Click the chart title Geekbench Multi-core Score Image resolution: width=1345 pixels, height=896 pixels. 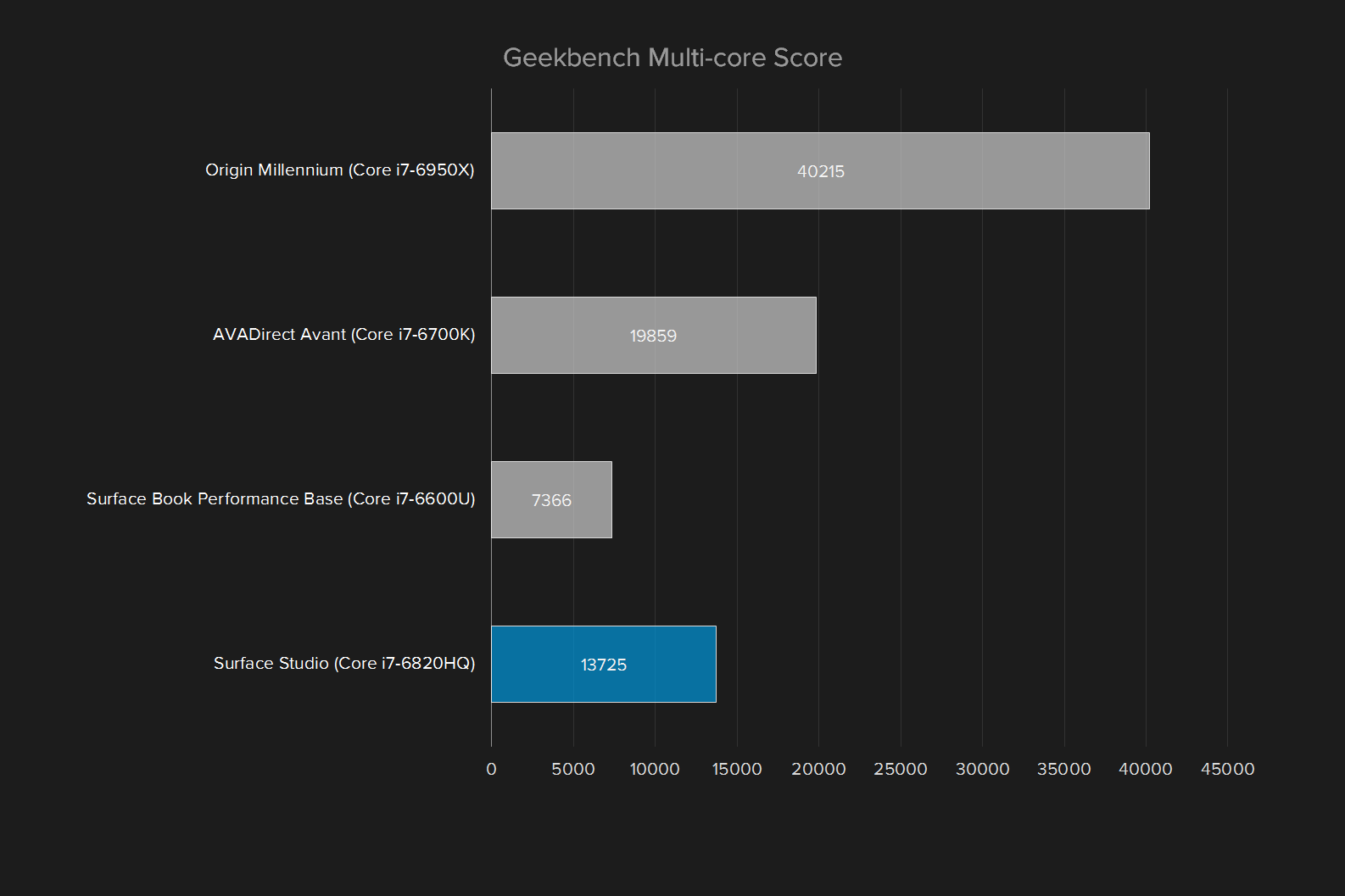pos(672,58)
